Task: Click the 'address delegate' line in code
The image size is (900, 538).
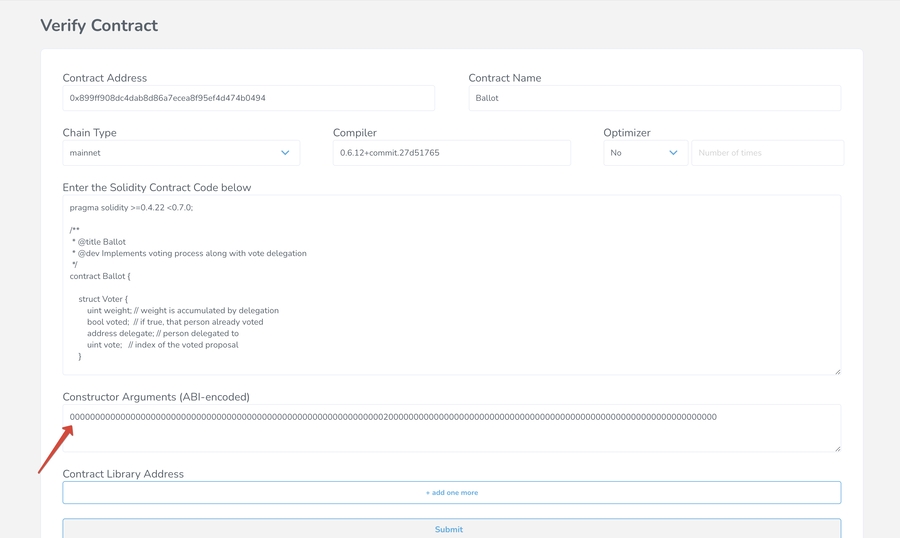Action: tap(162, 333)
